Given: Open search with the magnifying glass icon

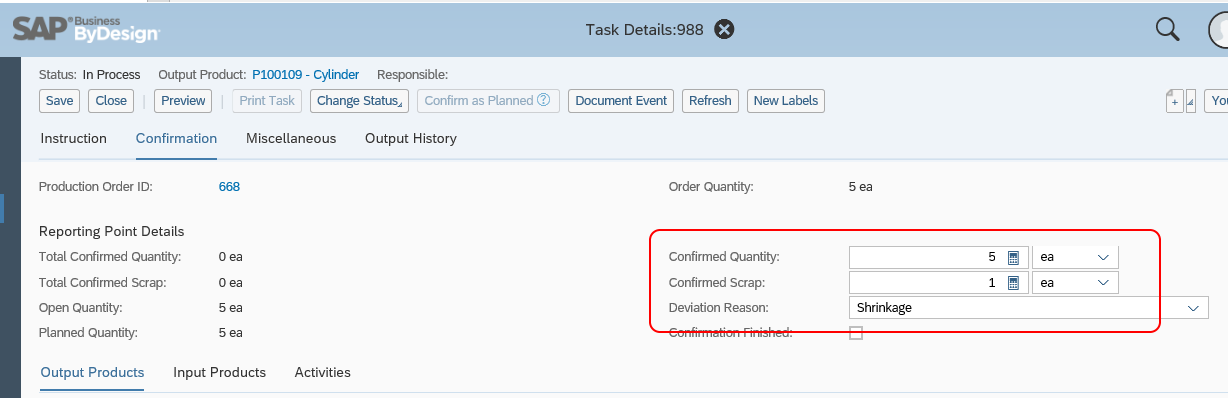Looking at the screenshot, I should 1168,29.
